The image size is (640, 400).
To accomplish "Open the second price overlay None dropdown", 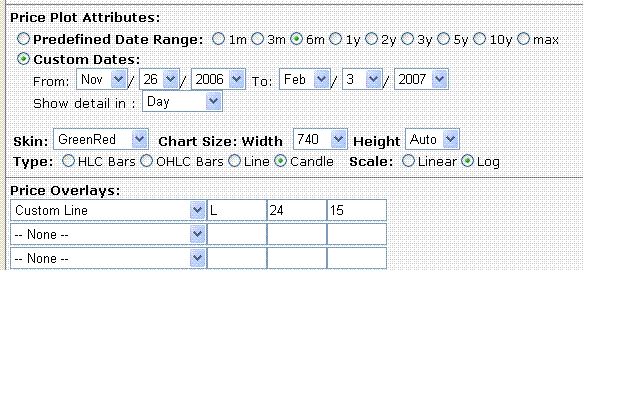I will tap(108, 234).
